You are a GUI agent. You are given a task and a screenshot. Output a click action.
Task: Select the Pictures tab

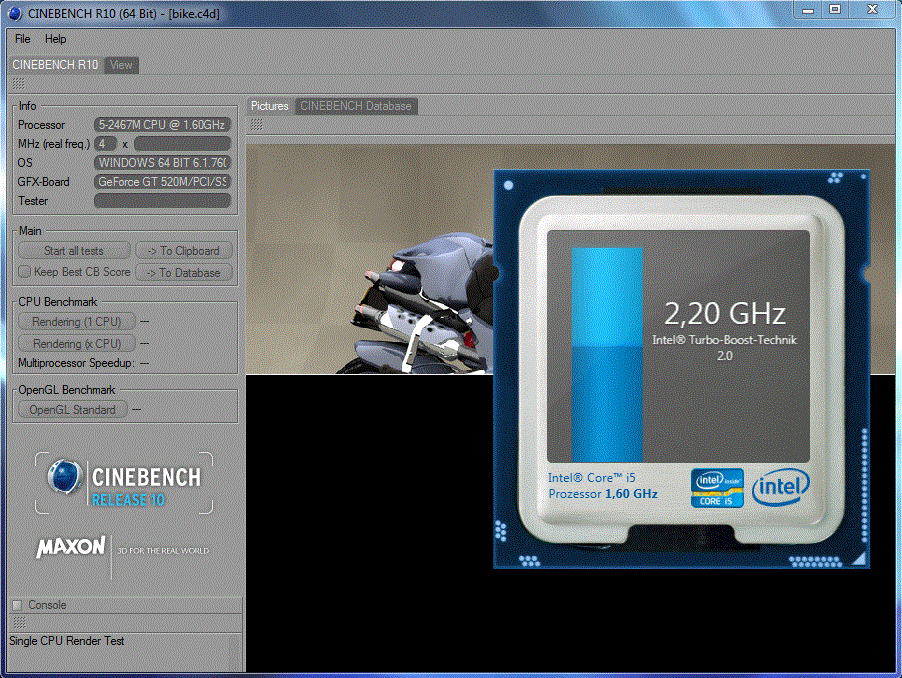point(269,106)
